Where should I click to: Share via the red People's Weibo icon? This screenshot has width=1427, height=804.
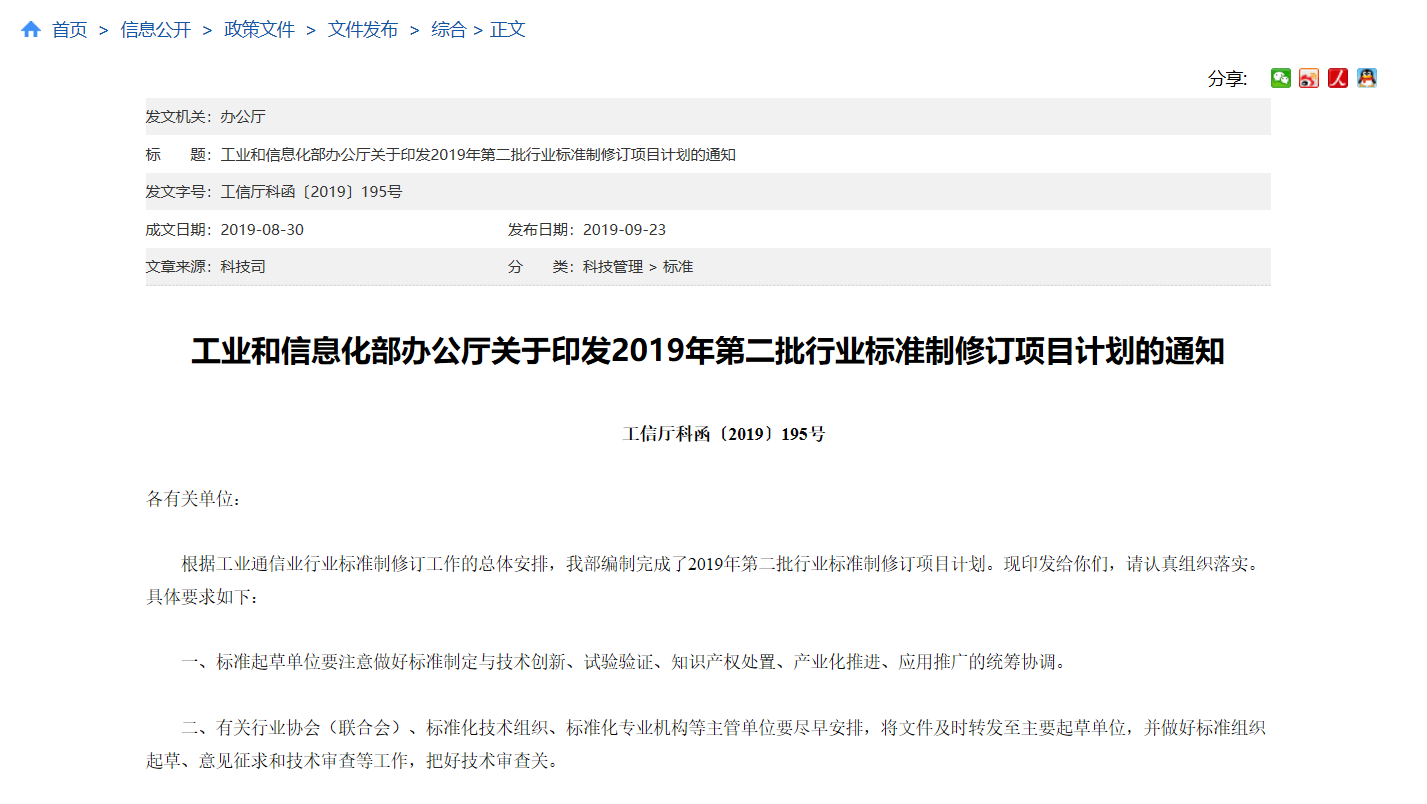tap(1338, 78)
